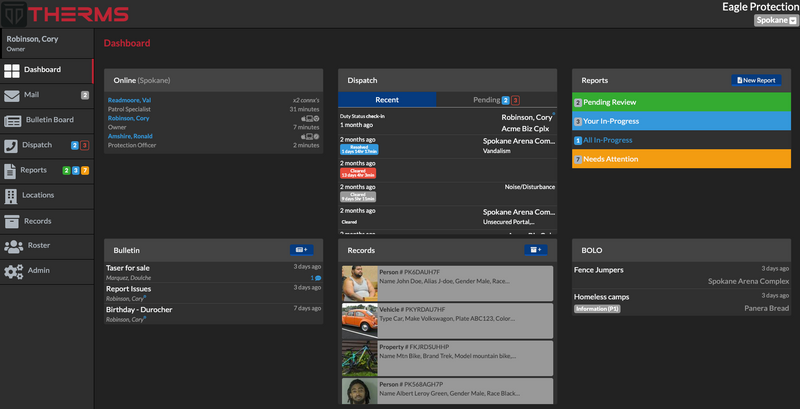Open the blue Your In-Progress bar

(681, 121)
